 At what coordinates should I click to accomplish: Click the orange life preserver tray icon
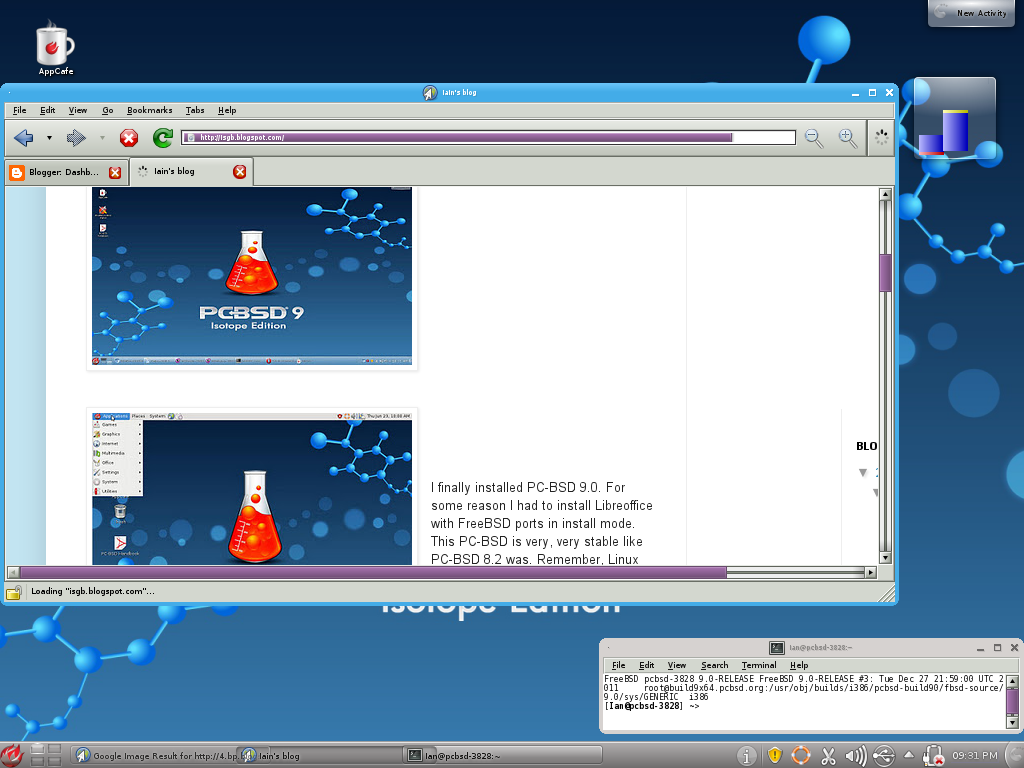(x=801, y=756)
